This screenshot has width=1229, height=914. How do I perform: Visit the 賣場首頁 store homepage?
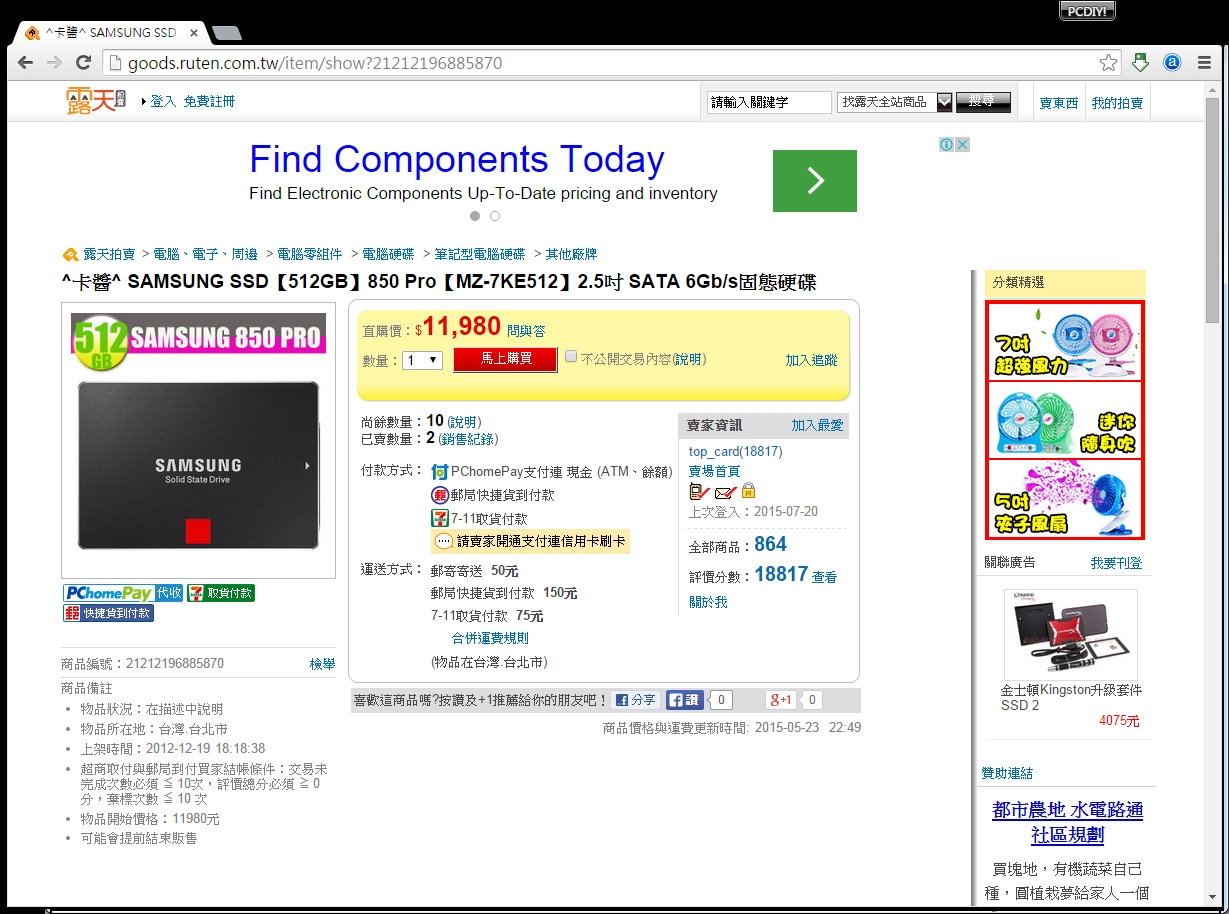point(715,471)
